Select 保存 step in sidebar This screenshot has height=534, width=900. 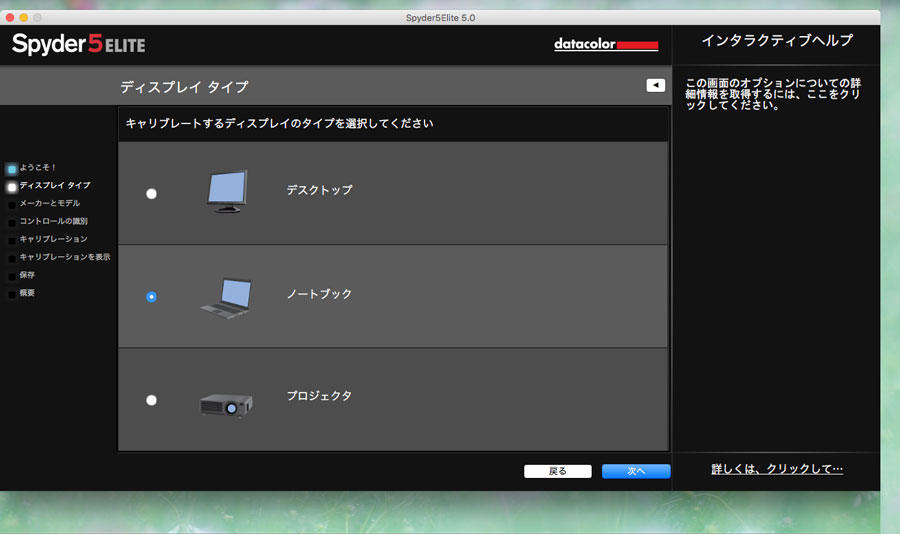pyautogui.click(x=27, y=275)
